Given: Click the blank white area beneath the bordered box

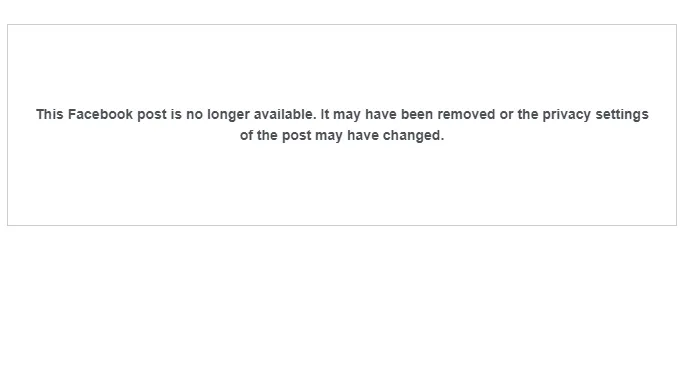Looking at the screenshot, I should click(342, 304).
